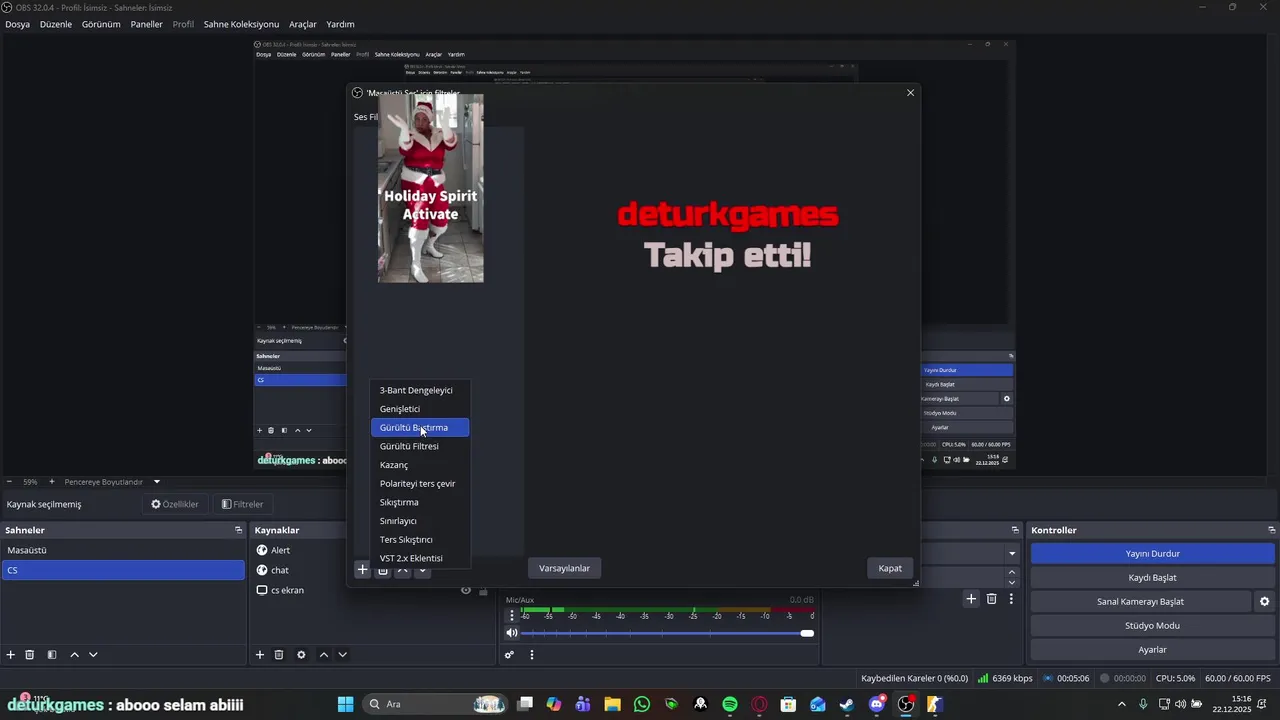Zoom in preview with plus icon
Image resolution: width=1280 pixels, height=720 pixels.
(52, 481)
